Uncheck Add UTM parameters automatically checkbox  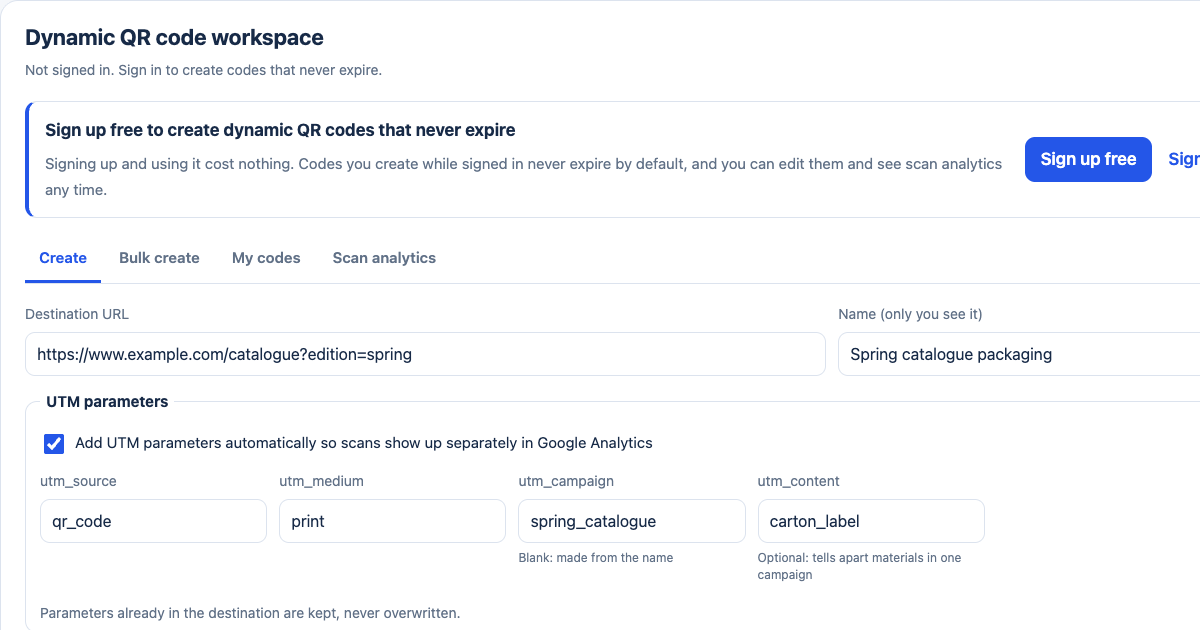pyautogui.click(x=54, y=443)
